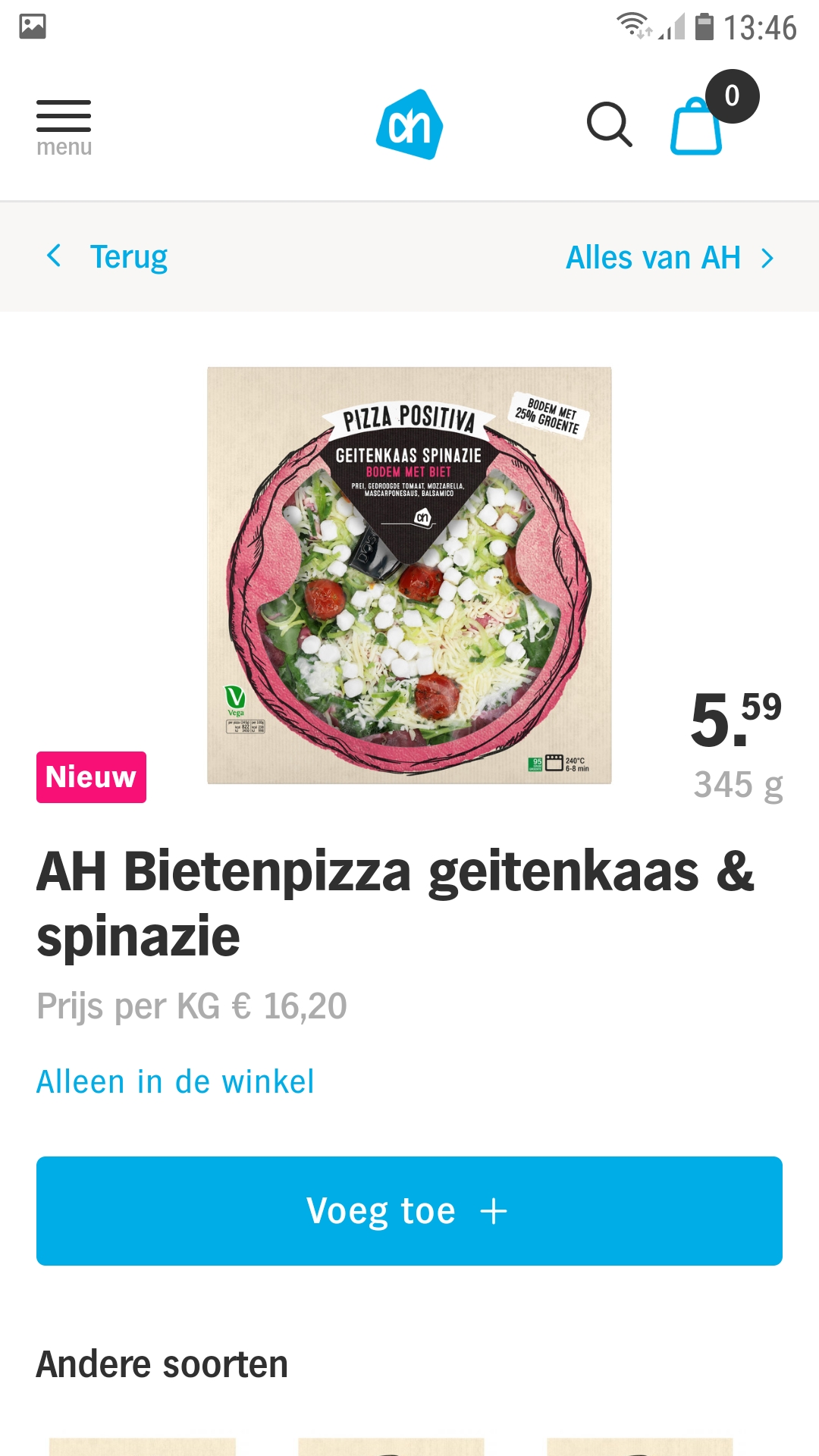Go back with Terug link
819x1456 pixels.
128,257
